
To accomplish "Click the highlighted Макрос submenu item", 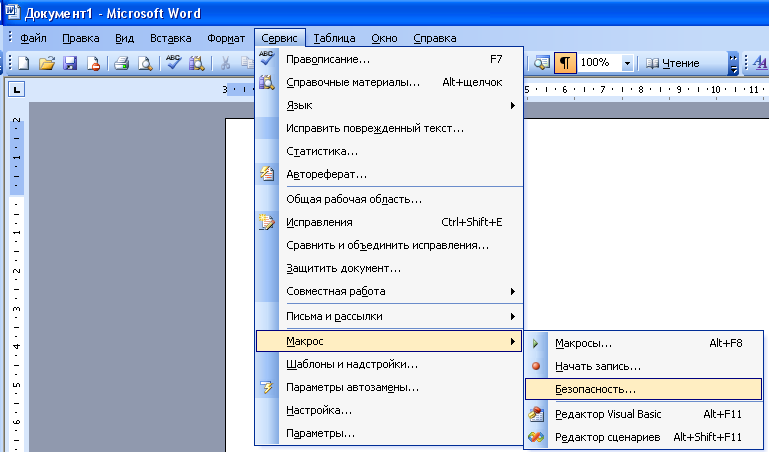I will (389, 341).
